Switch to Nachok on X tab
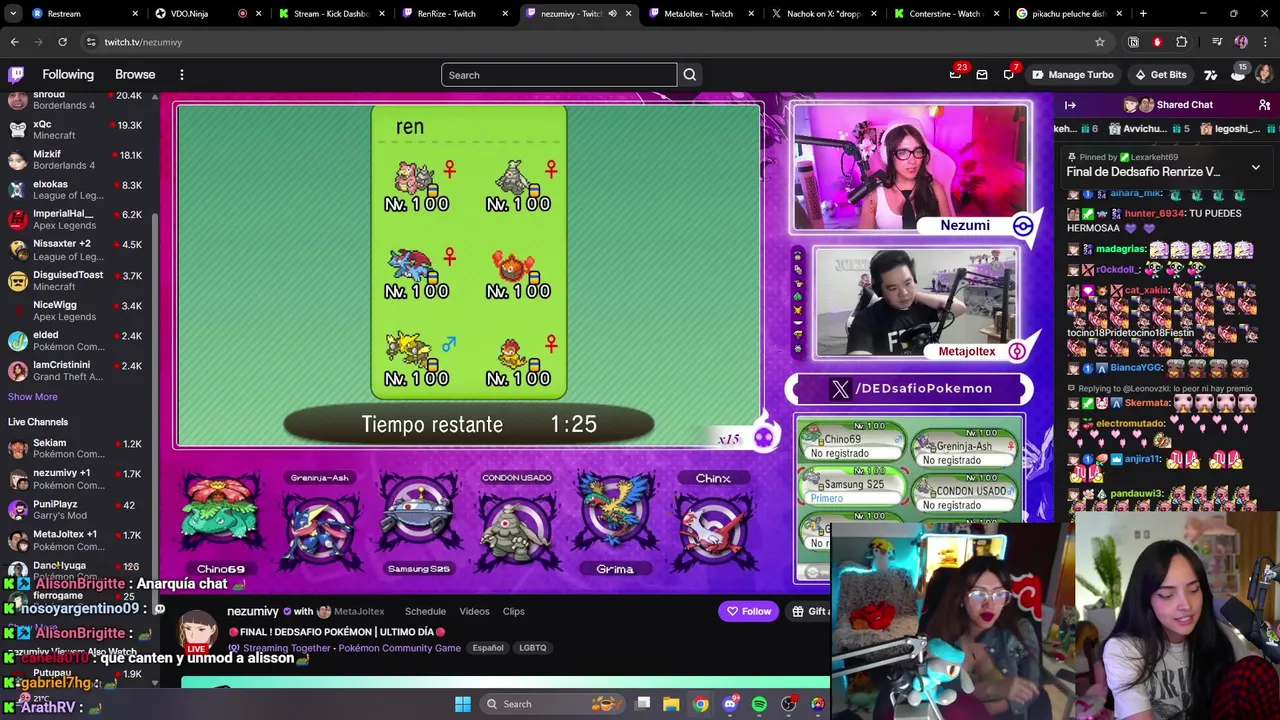The height and width of the screenshot is (720, 1280). click(x=823, y=14)
